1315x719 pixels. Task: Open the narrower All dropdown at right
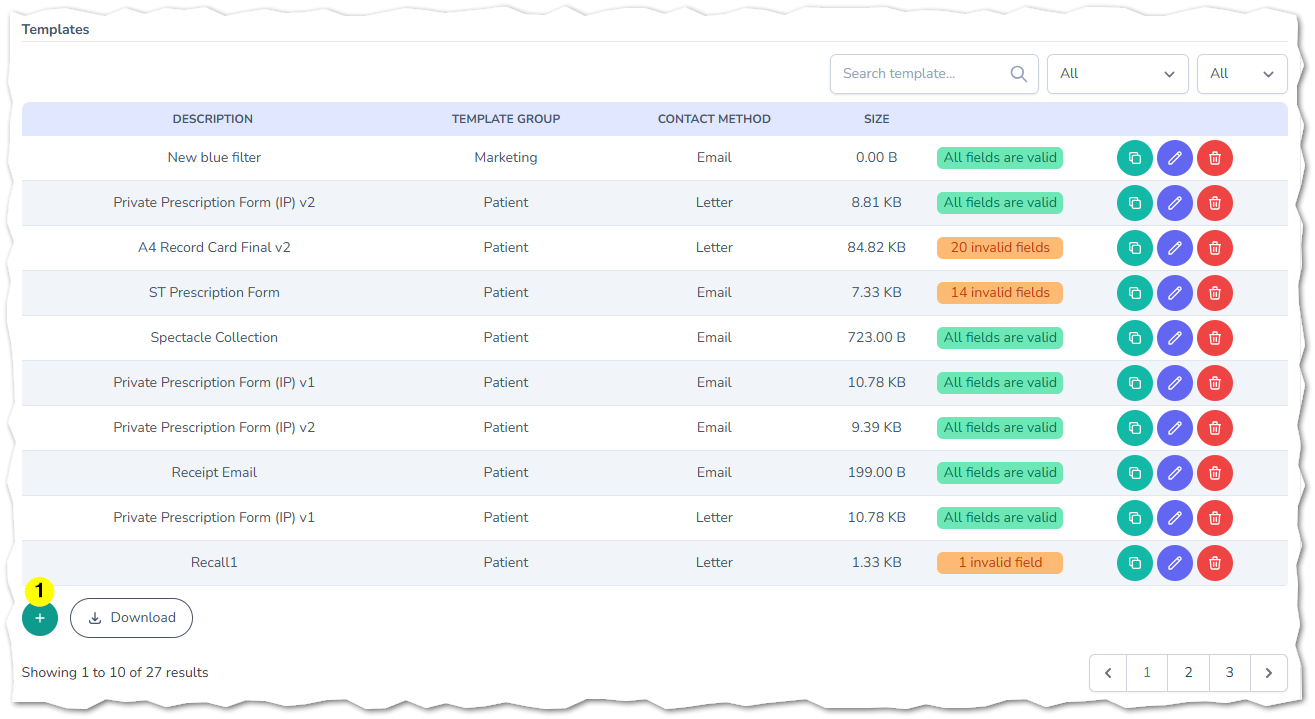click(1242, 74)
